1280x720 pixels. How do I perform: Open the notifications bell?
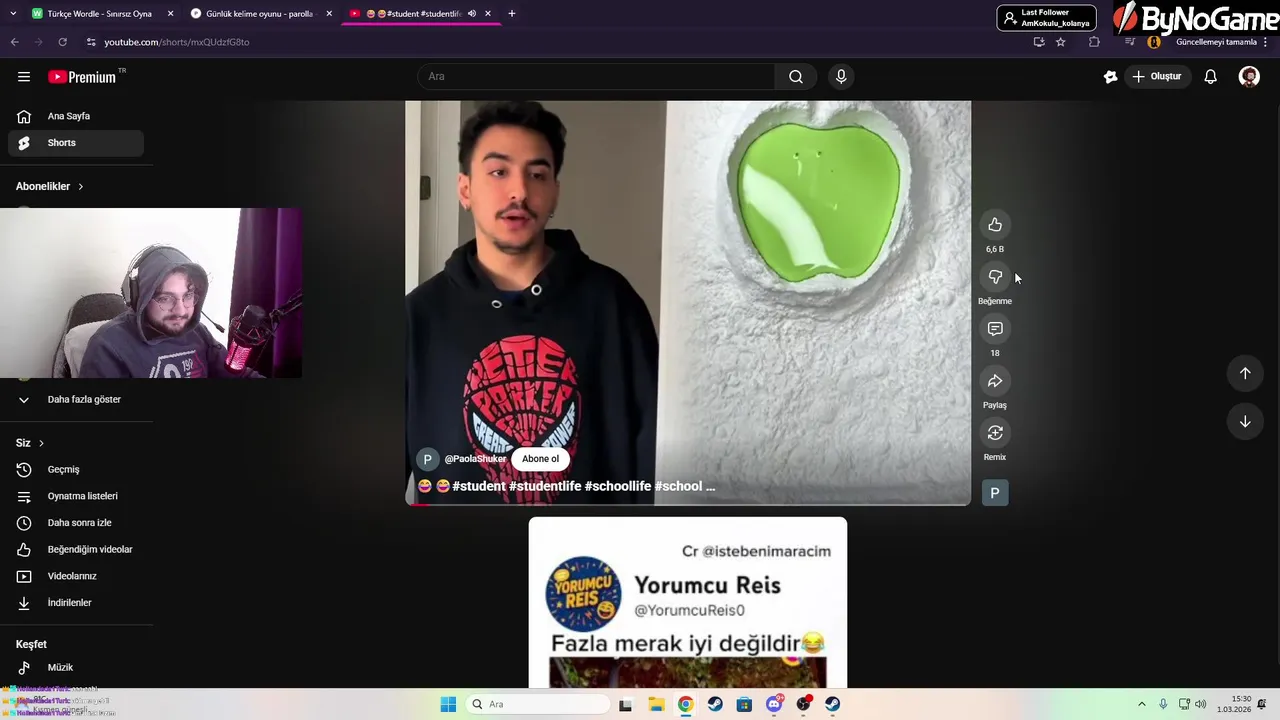tap(1210, 77)
